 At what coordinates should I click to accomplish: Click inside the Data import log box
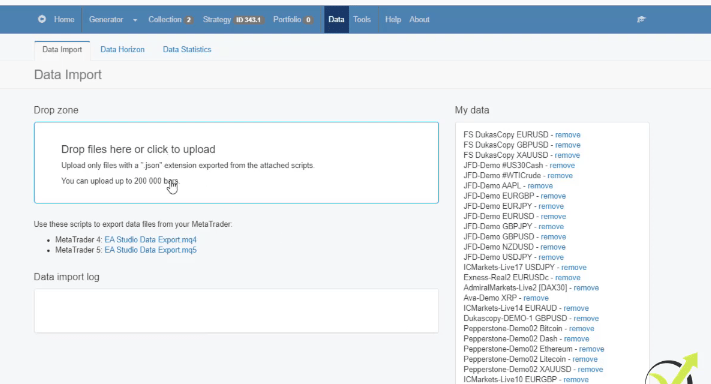(236, 311)
